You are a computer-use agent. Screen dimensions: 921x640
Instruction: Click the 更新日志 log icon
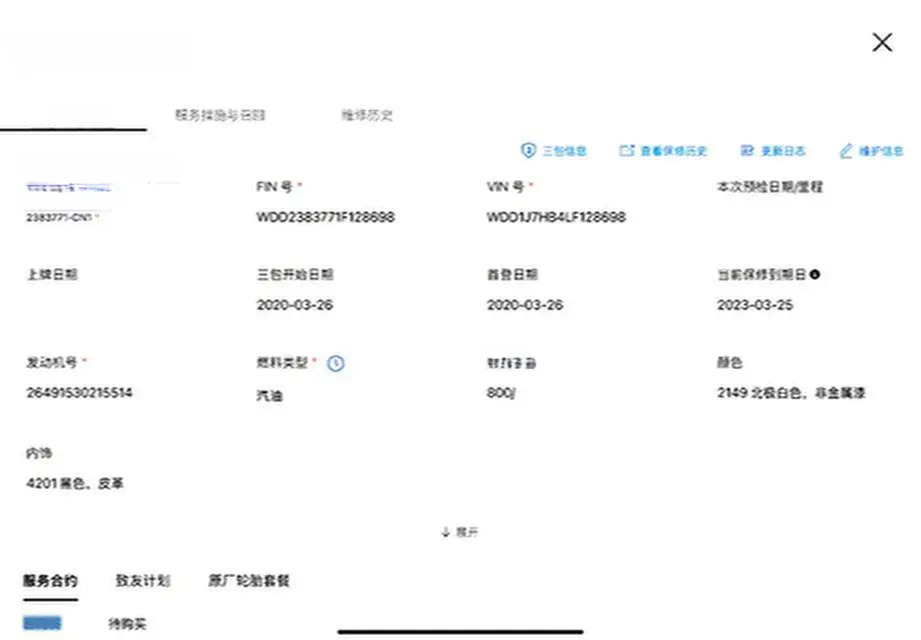pos(747,151)
